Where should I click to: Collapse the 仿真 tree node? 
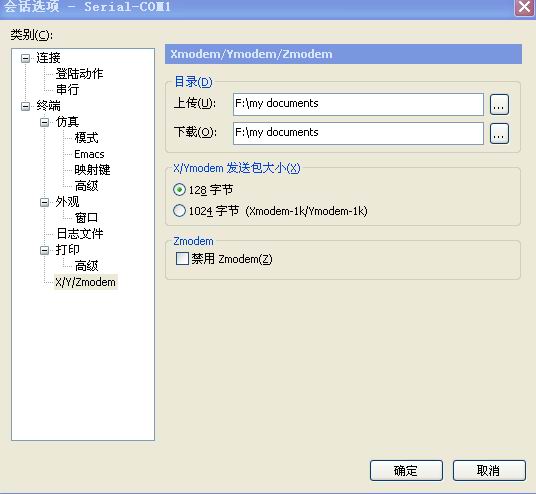click(x=44, y=122)
